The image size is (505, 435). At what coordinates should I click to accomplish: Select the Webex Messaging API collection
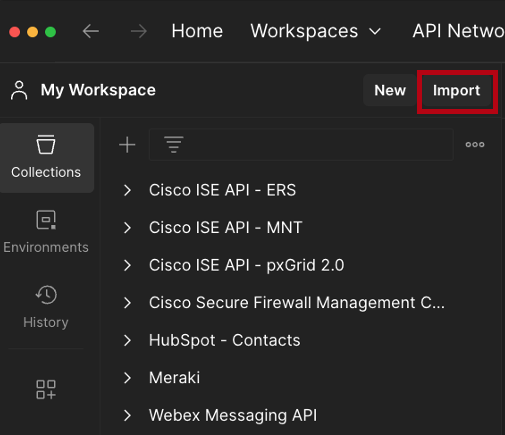(x=233, y=415)
